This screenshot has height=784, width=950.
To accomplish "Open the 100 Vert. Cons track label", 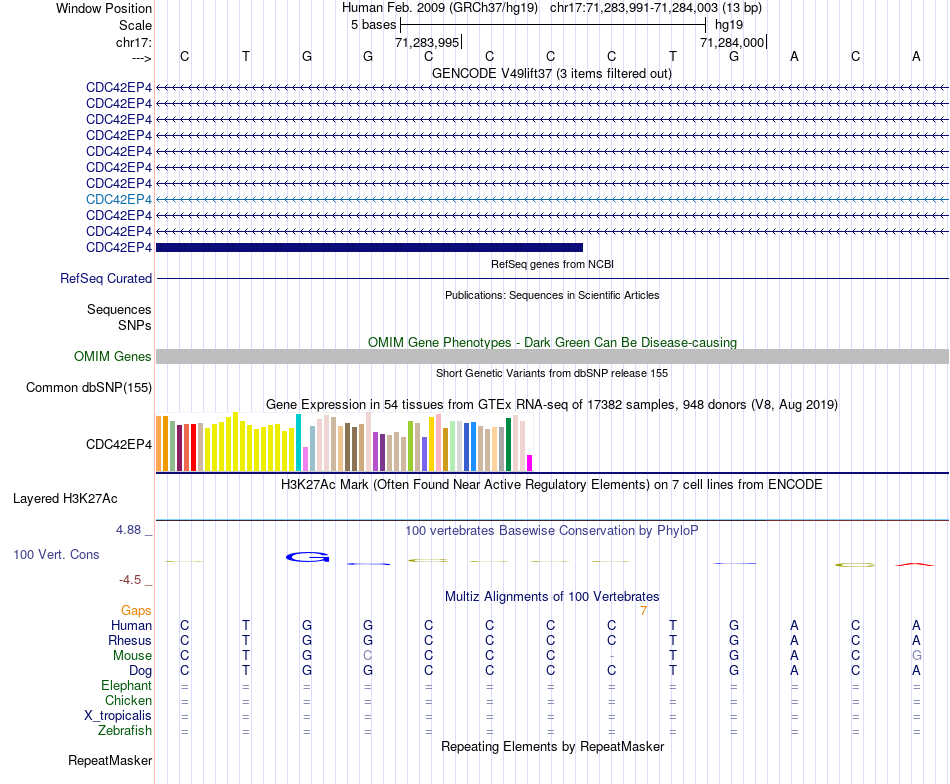I will [56, 554].
